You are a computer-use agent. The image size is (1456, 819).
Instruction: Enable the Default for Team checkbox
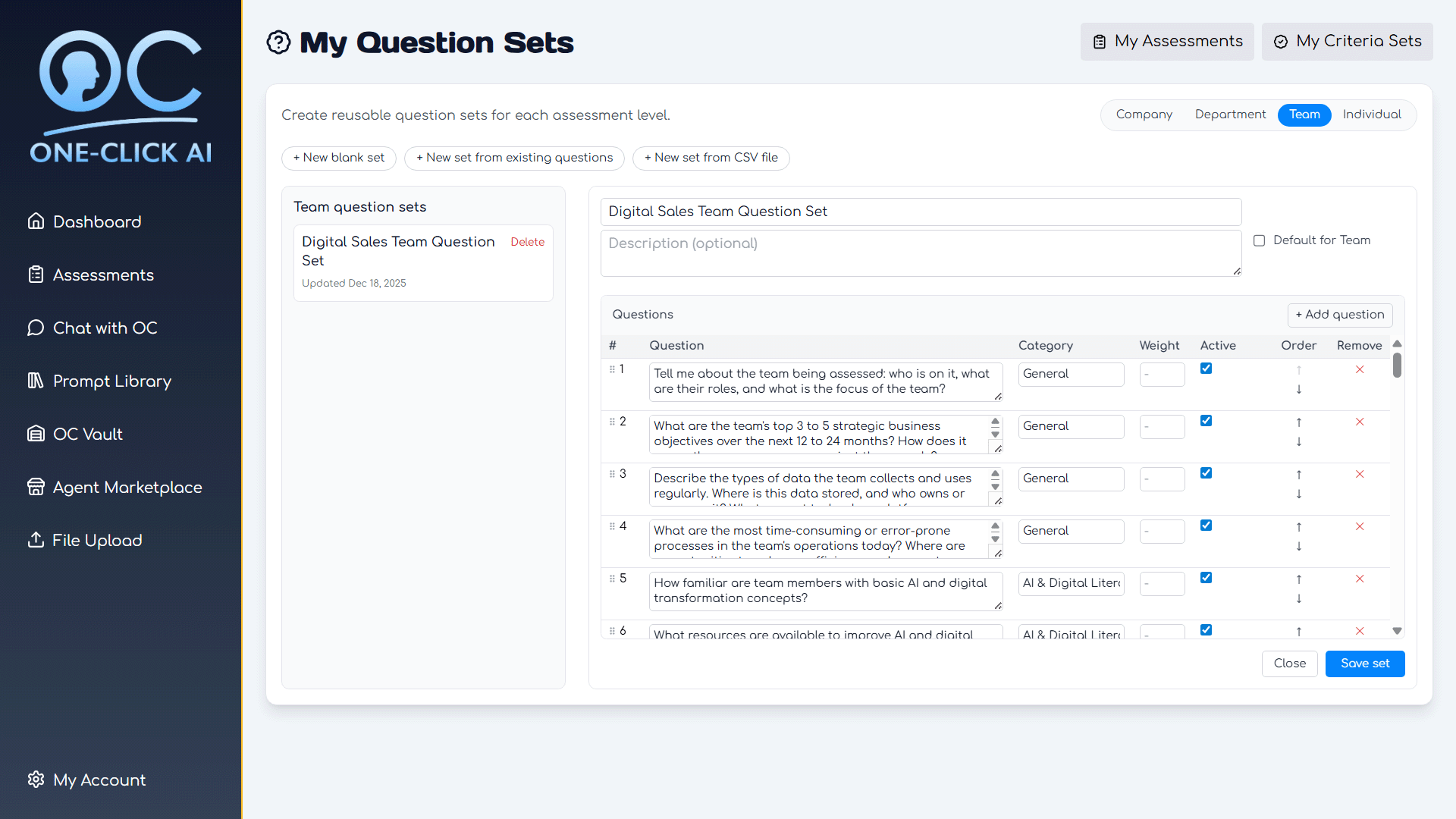click(1260, 240)
